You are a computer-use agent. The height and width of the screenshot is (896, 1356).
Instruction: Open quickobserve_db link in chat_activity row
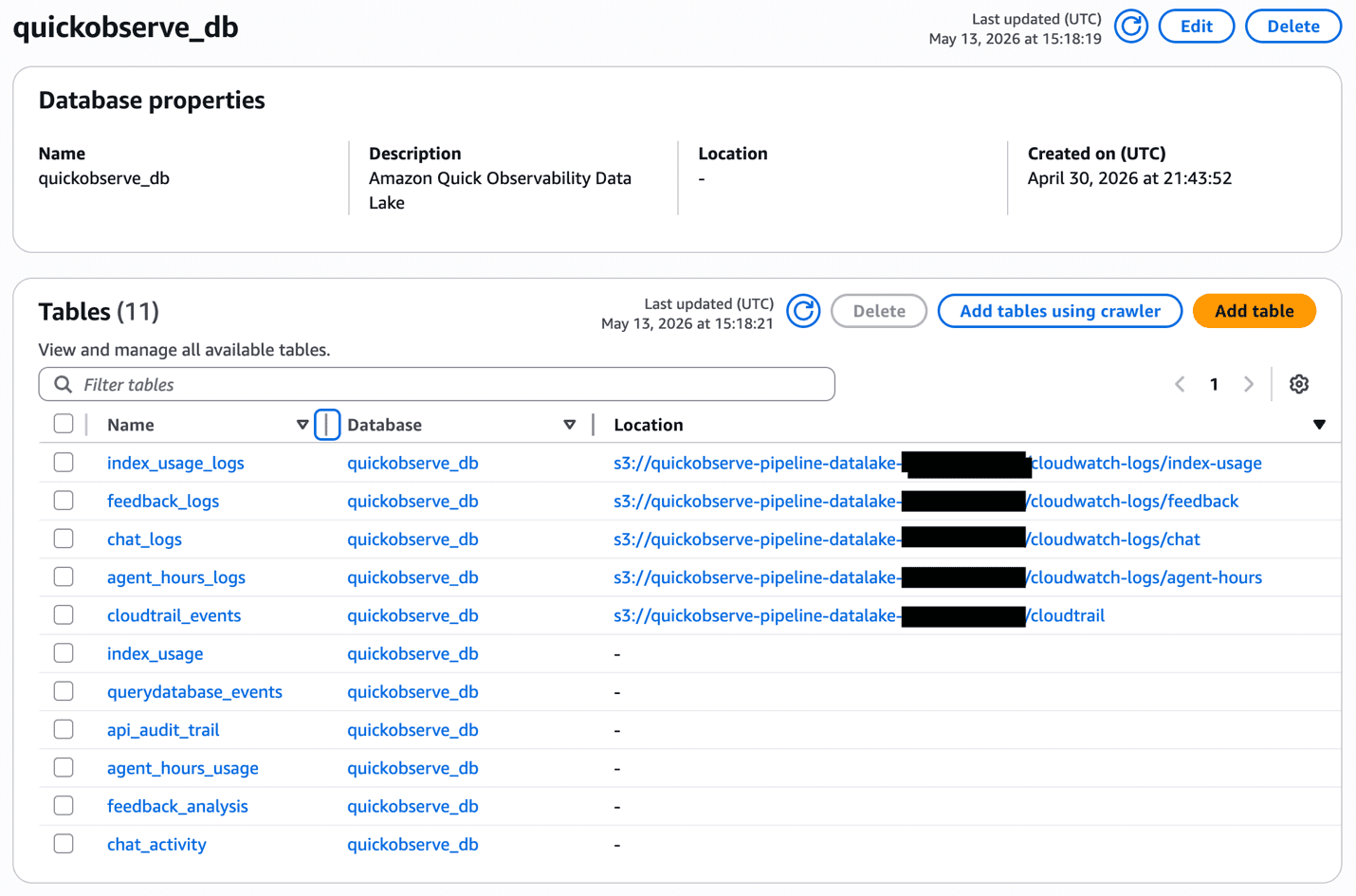tap(412, 844)
